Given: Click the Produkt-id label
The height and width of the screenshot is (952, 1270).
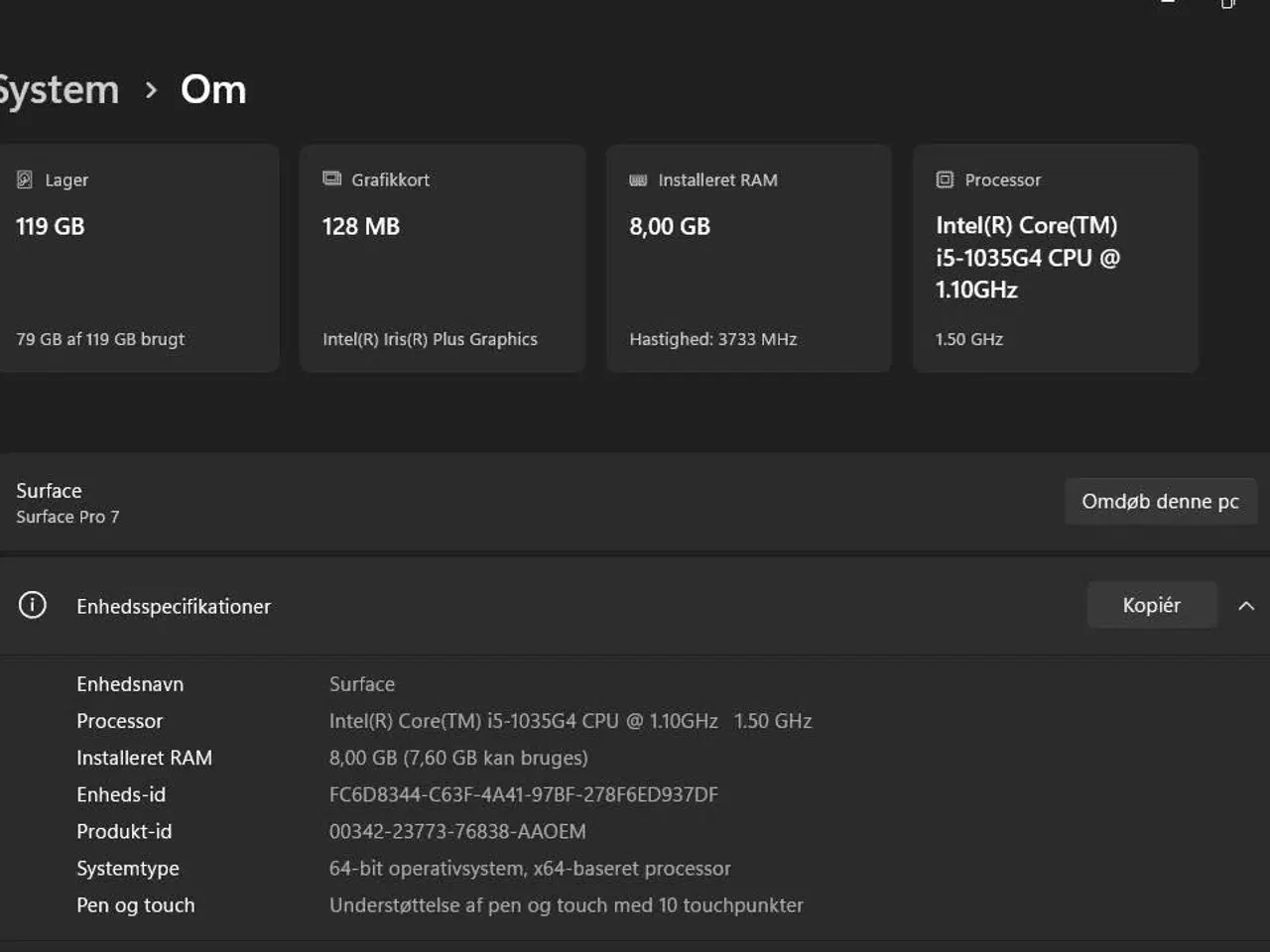Looking at the screenshot, I should pos(124,831).
